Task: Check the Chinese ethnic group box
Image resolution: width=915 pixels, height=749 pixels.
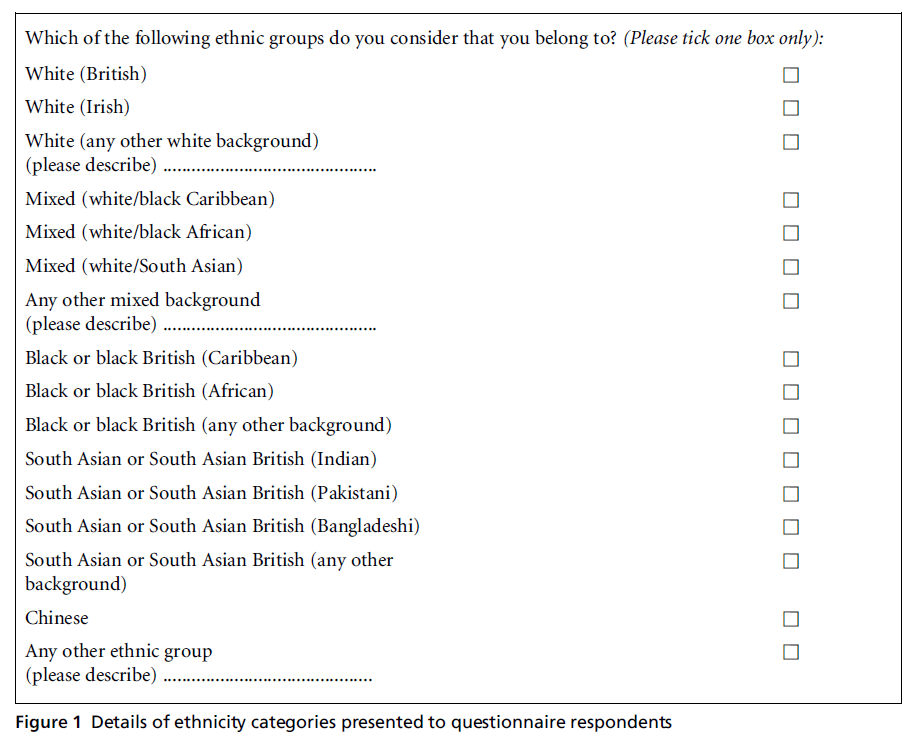Action: pyautogui.click(x=791, y=619)
